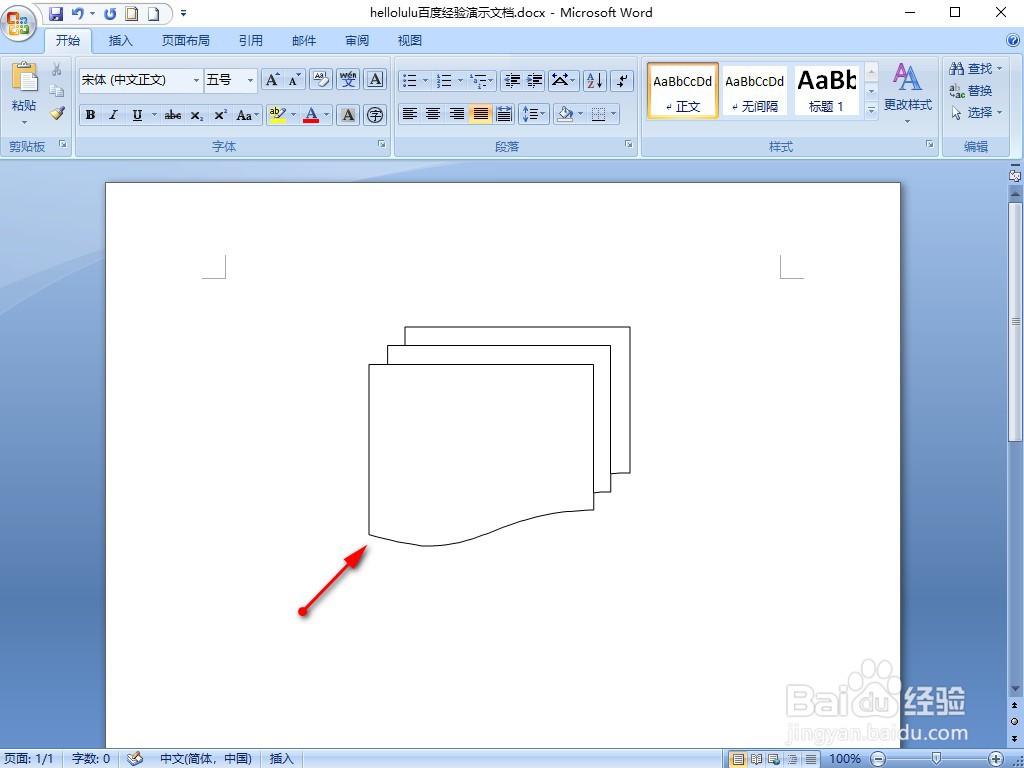The height and width of the screenshot is (768, 1024).
Task: Click the 100% zoom level
Action: tap(844, 759)
